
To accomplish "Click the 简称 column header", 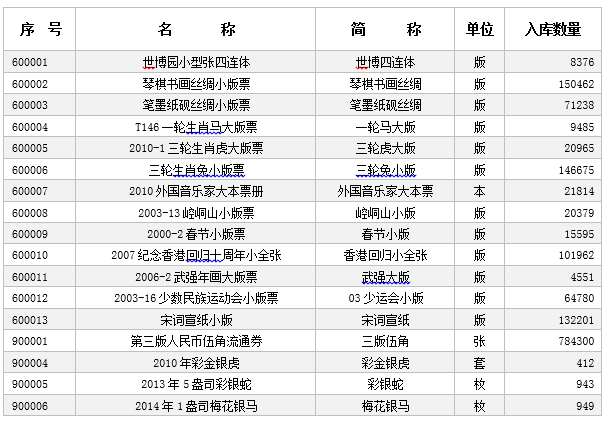I will click(385, 29).
